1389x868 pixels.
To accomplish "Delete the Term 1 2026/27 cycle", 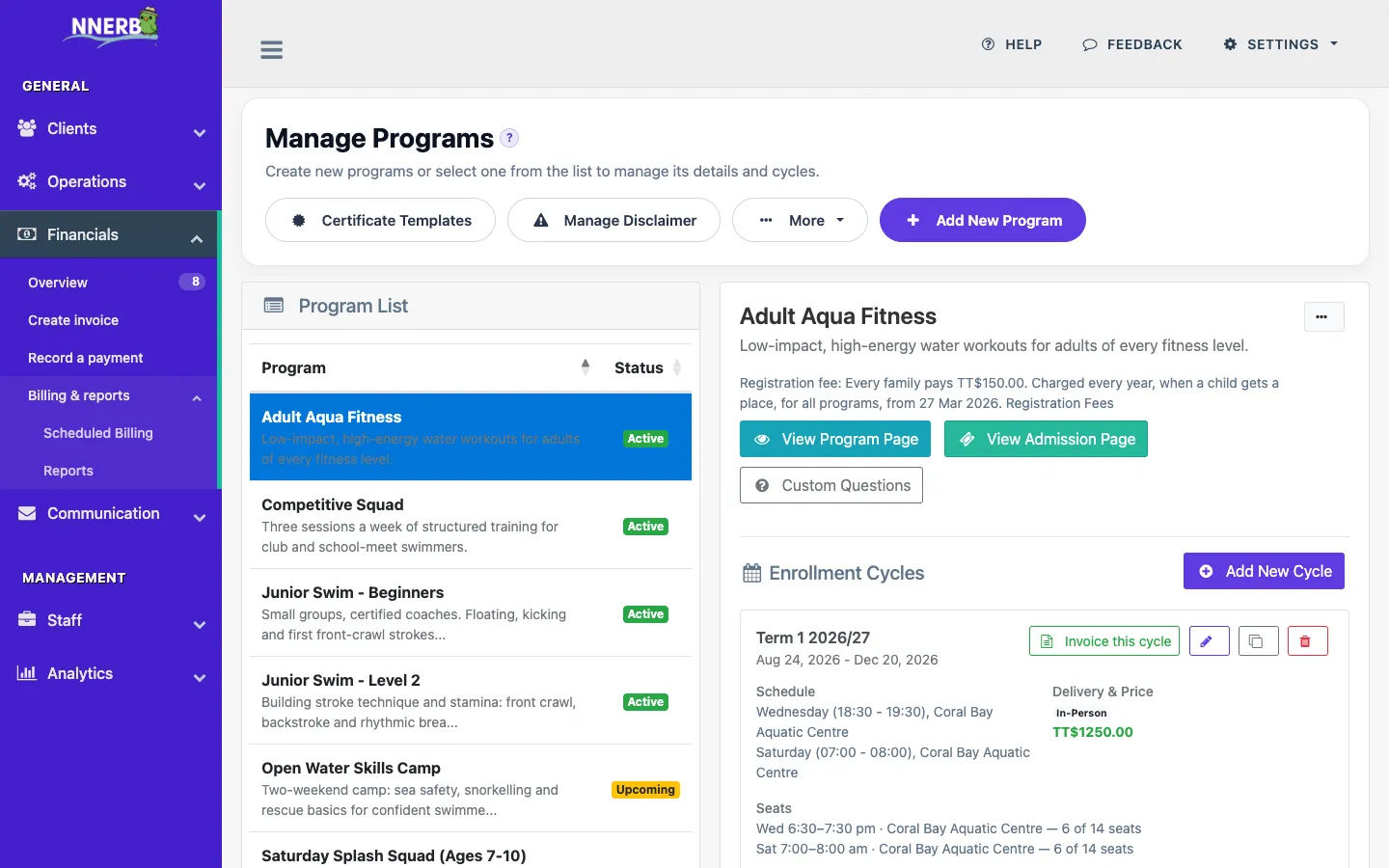I will point(1307,641).
